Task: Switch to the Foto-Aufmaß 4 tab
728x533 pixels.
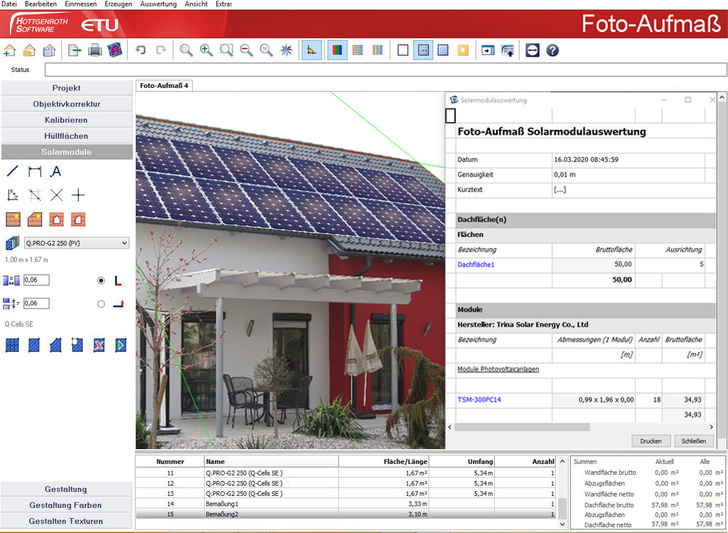Action: click(x=165, y=86)
